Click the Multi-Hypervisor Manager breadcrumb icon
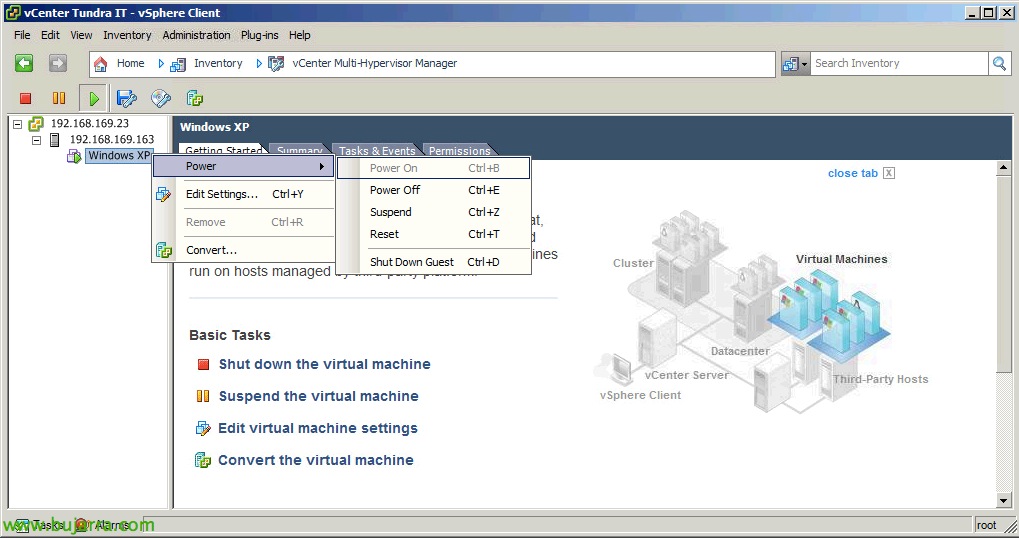Viewport: 1019px width, 538px height. (276, 64)
